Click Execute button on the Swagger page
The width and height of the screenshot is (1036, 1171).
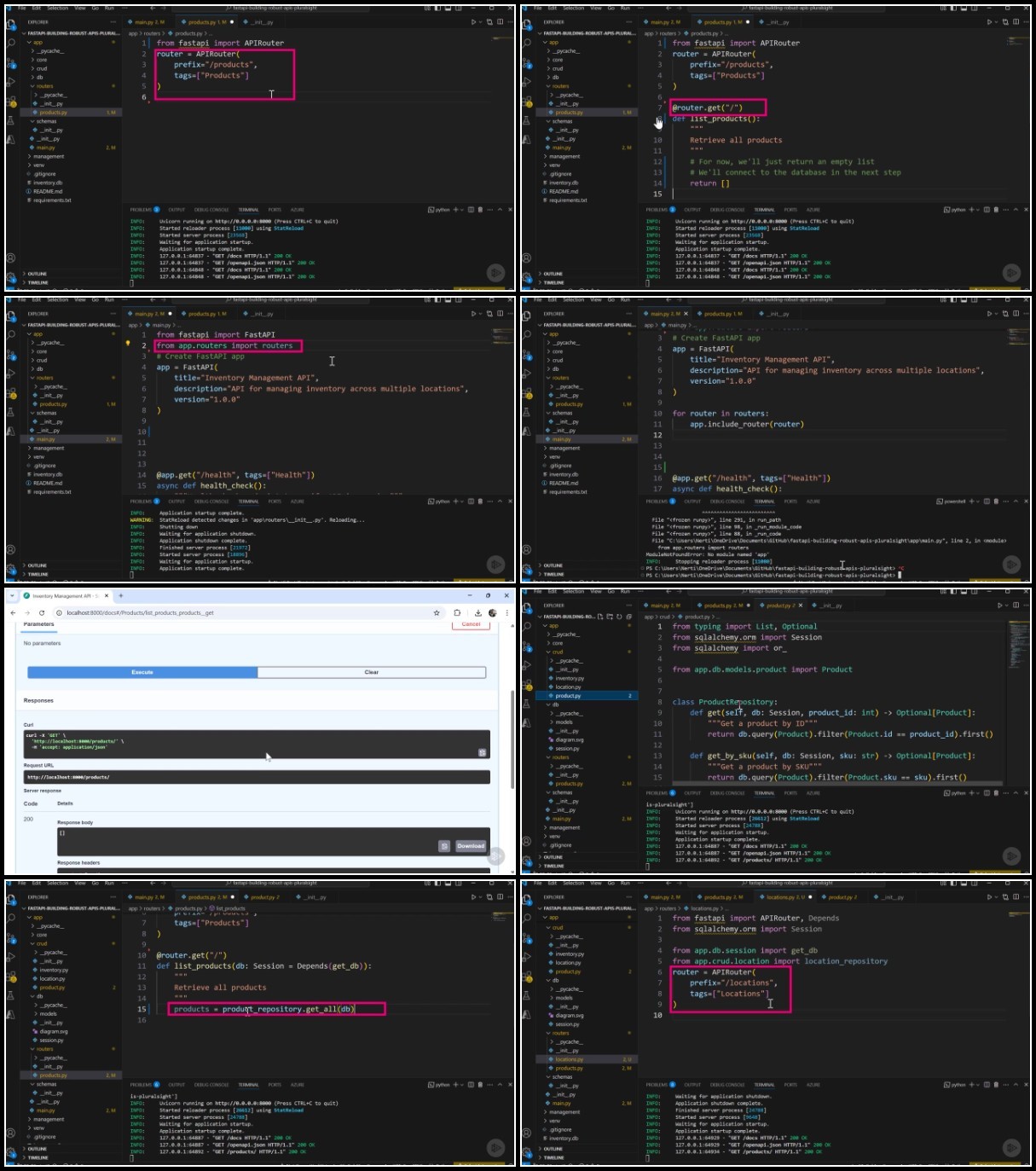tap(142, 672)
